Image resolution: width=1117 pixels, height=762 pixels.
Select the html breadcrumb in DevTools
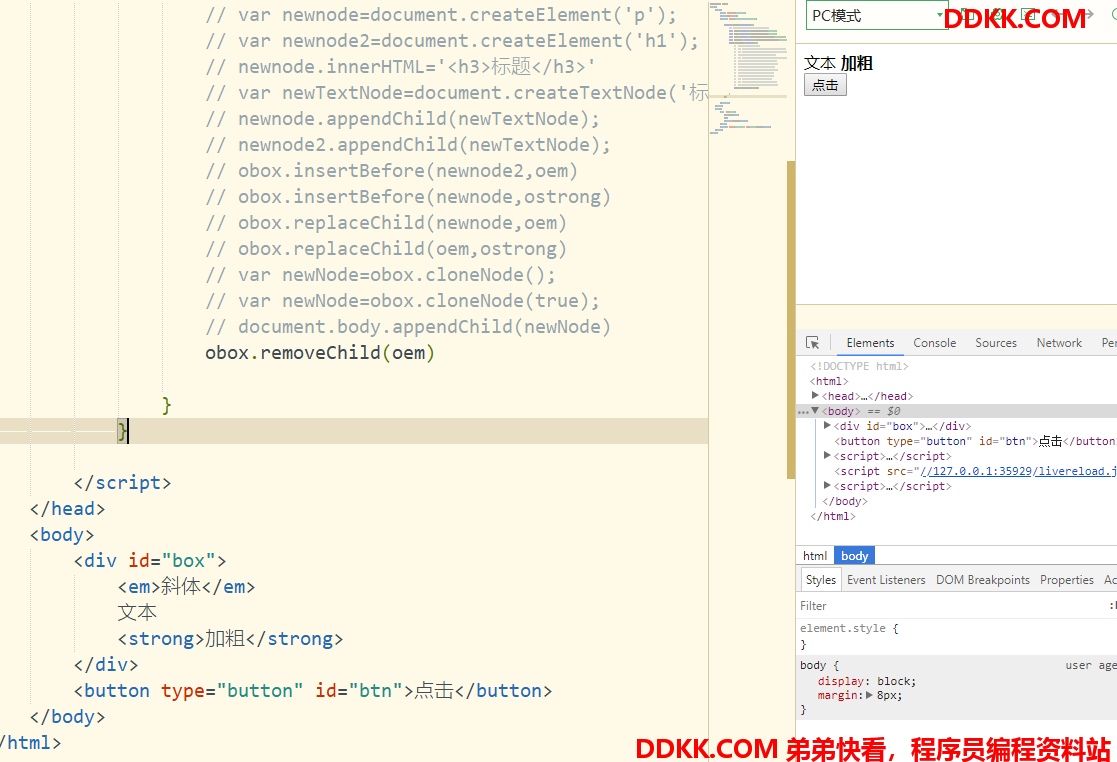[815, 555]
